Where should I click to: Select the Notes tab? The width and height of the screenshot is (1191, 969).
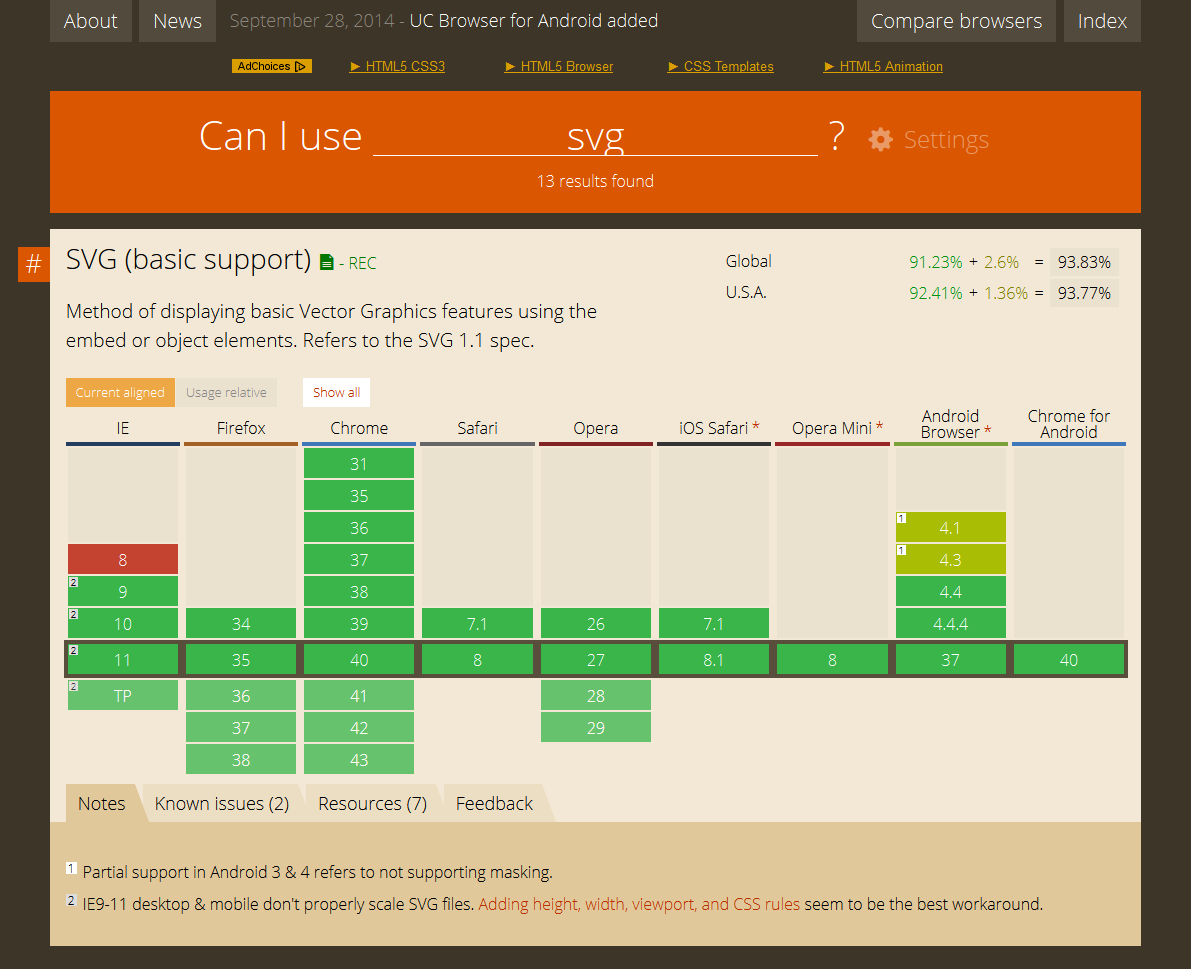tap(102, 803)
